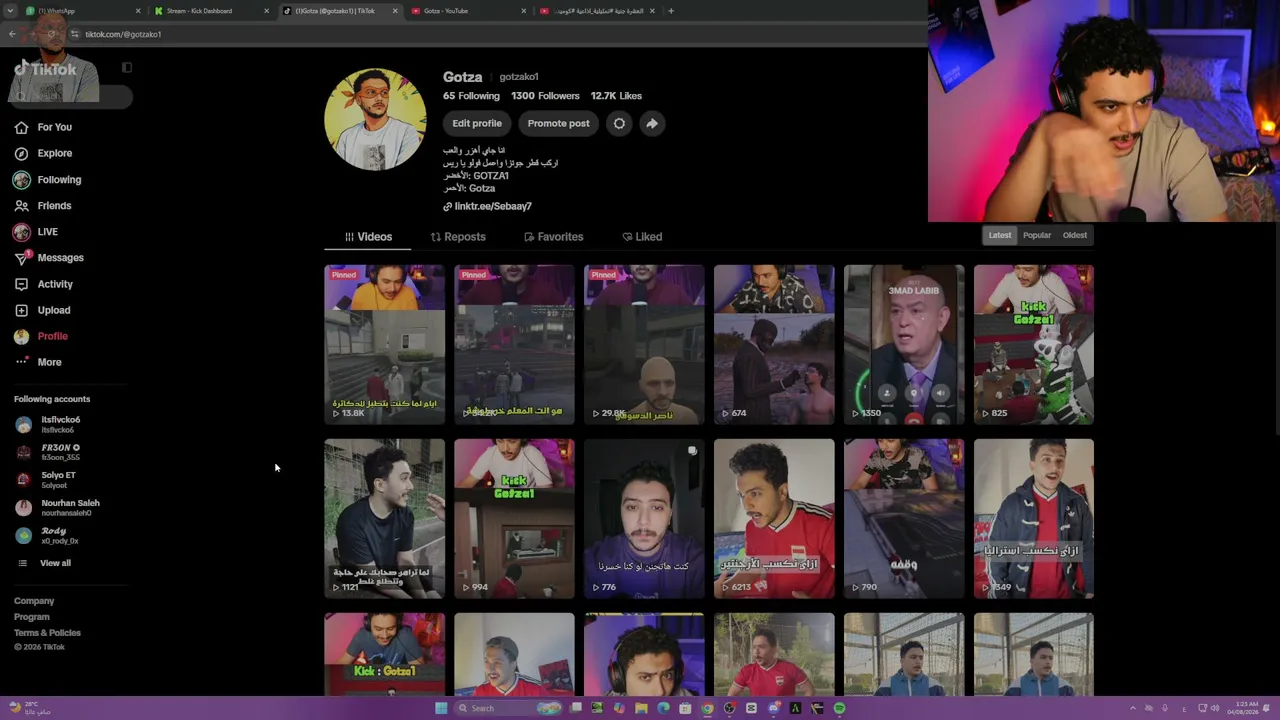This screenshot has width=1280, height=720.
Task: Collapse the TikTok sidebar panel
Action: [x=127, y=68]
